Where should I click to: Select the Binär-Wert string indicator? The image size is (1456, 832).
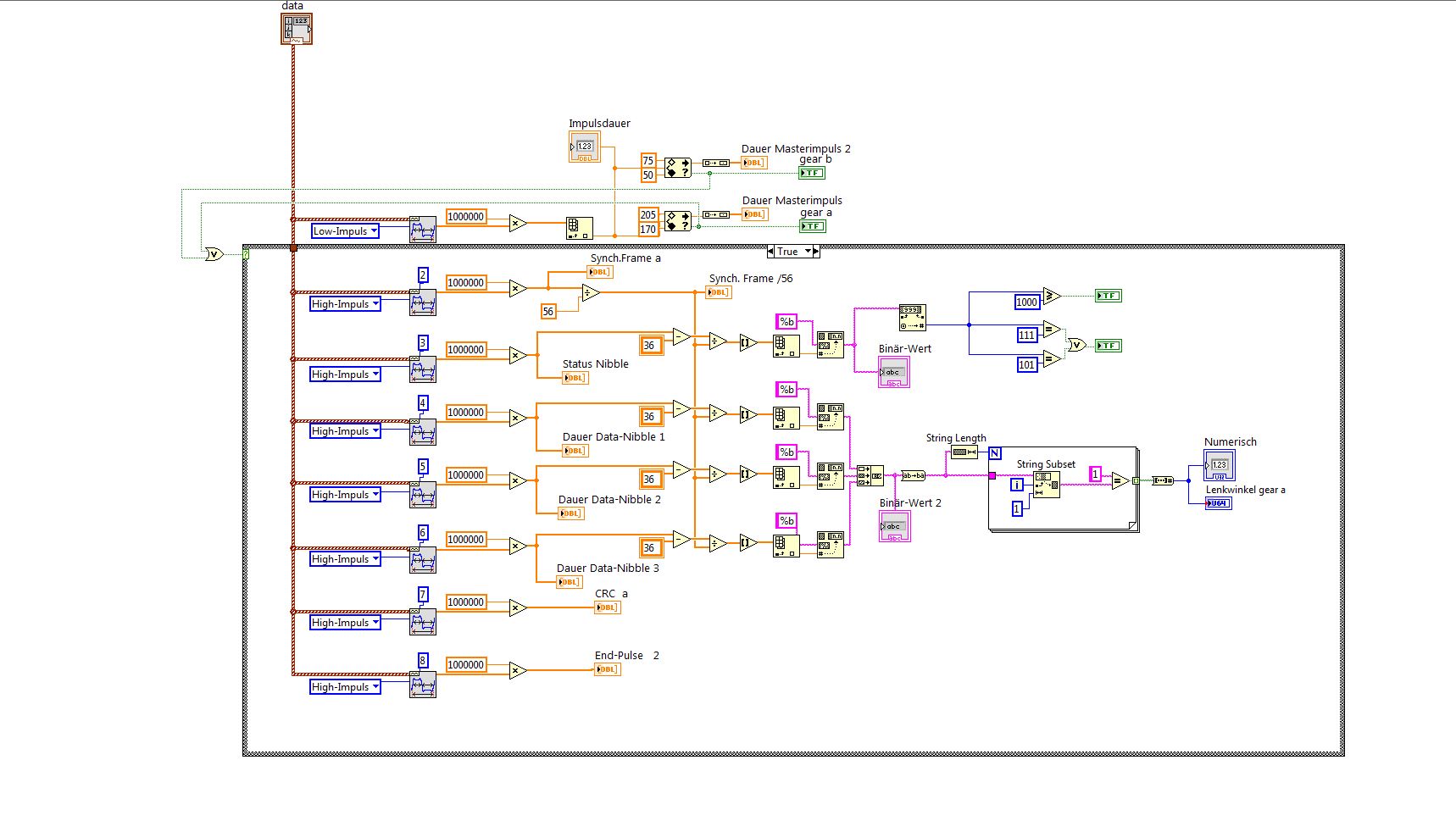894,373
